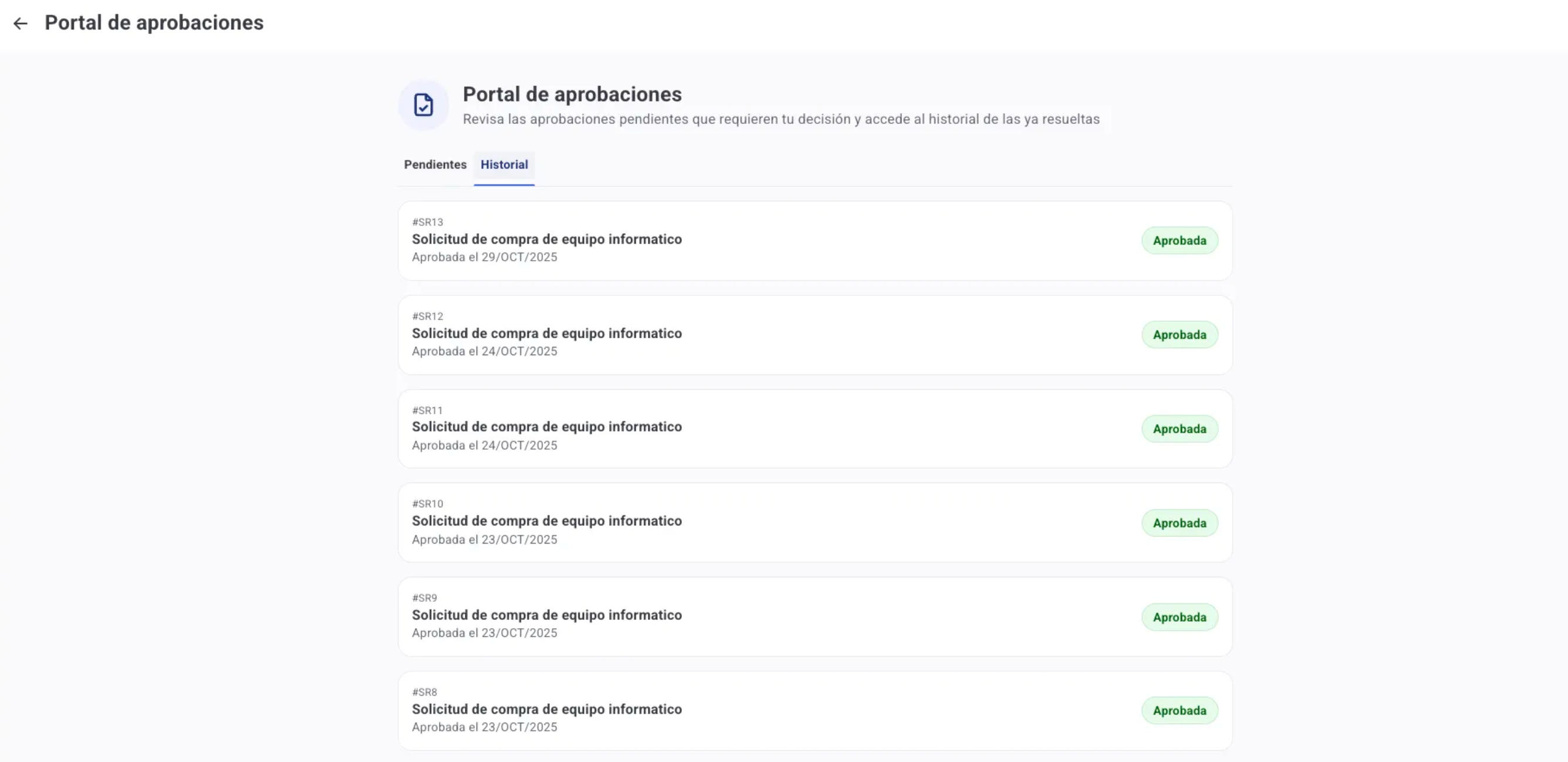Click the Aprobada badge on #SR8

[1178, 711]
